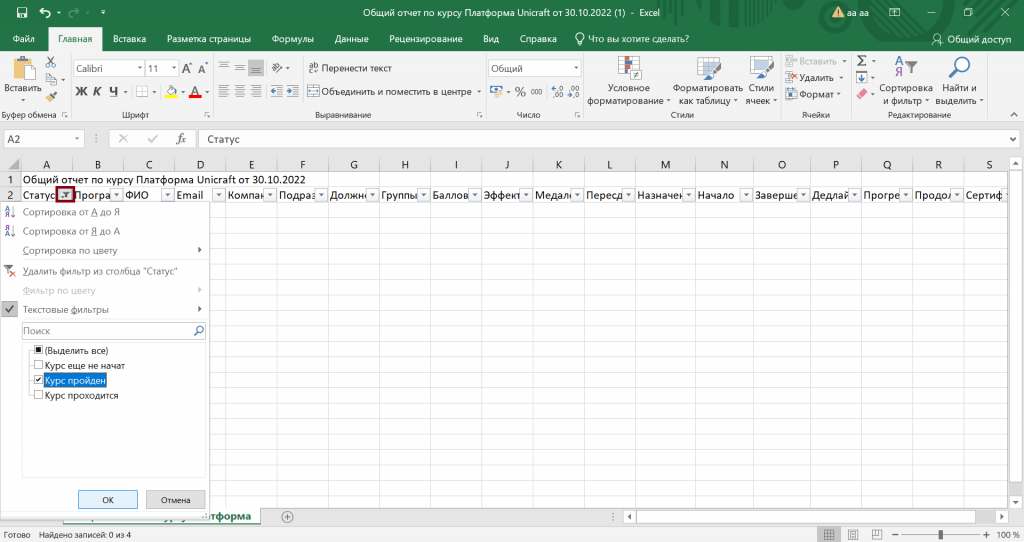Toggle bold (Ж) formatting

[x=81, y=91]
